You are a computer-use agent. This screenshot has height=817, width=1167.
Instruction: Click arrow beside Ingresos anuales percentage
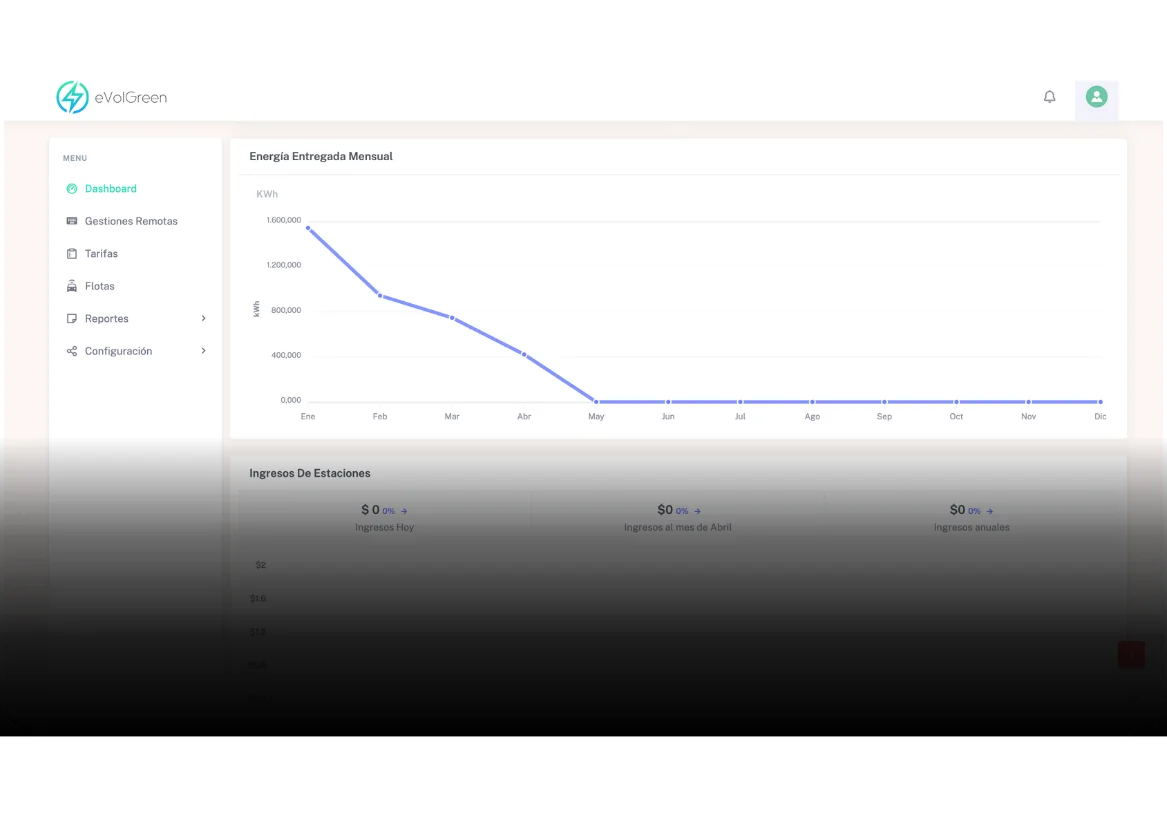click(x=990, y=511)
